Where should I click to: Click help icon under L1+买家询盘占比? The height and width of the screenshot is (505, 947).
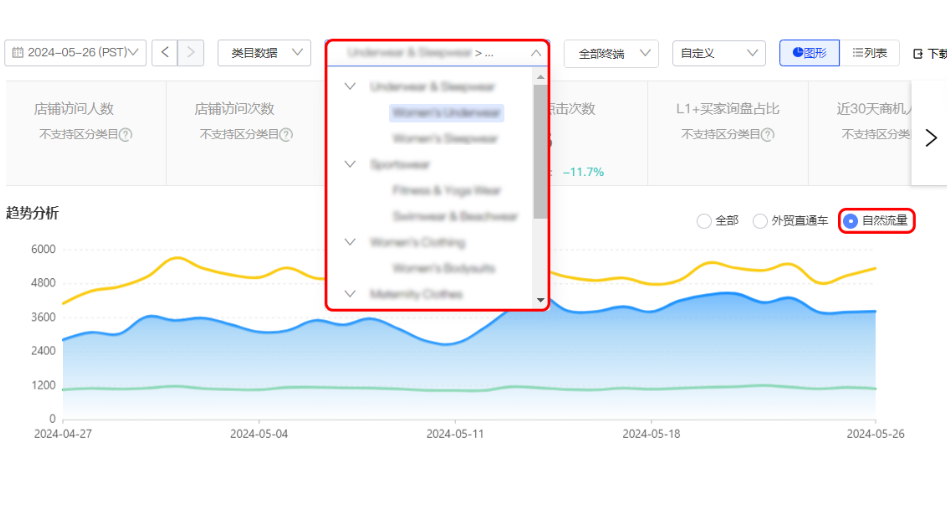(x=768, y=134)
